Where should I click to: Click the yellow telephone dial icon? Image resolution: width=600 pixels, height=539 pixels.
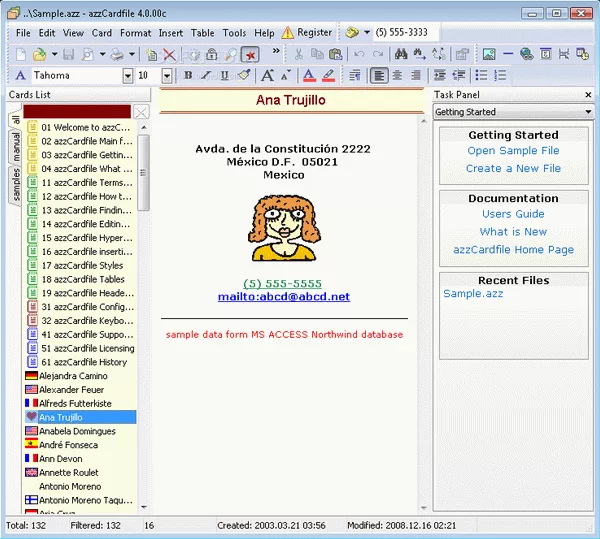[352, 33]
